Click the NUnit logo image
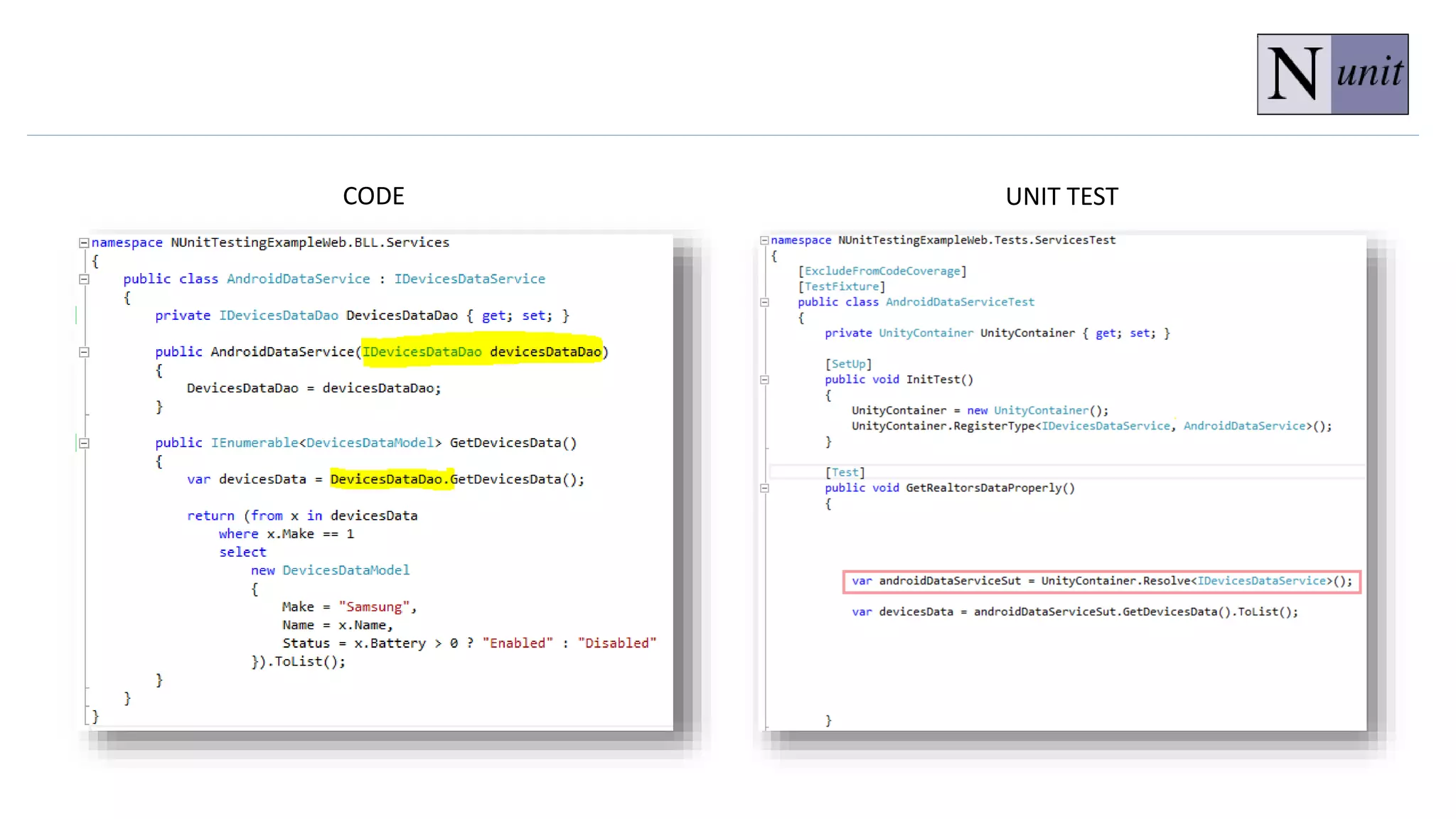The image size is (1456, 819). pos(1332,74)
